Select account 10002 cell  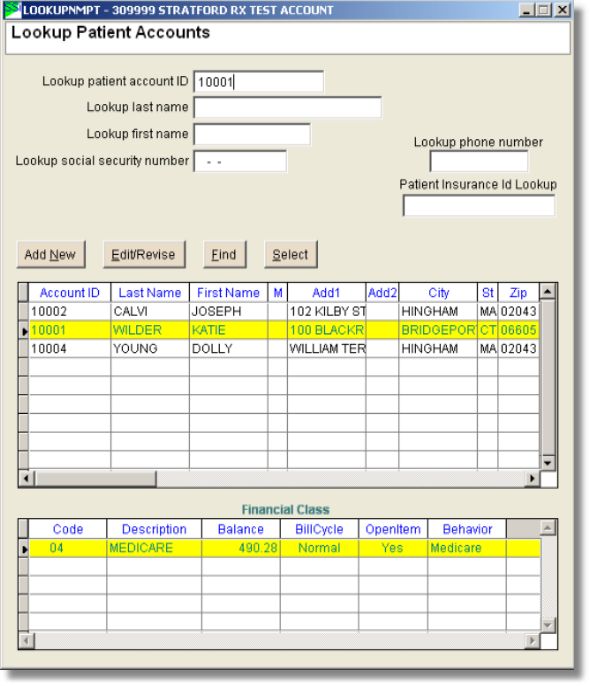[x=70, y=312]
